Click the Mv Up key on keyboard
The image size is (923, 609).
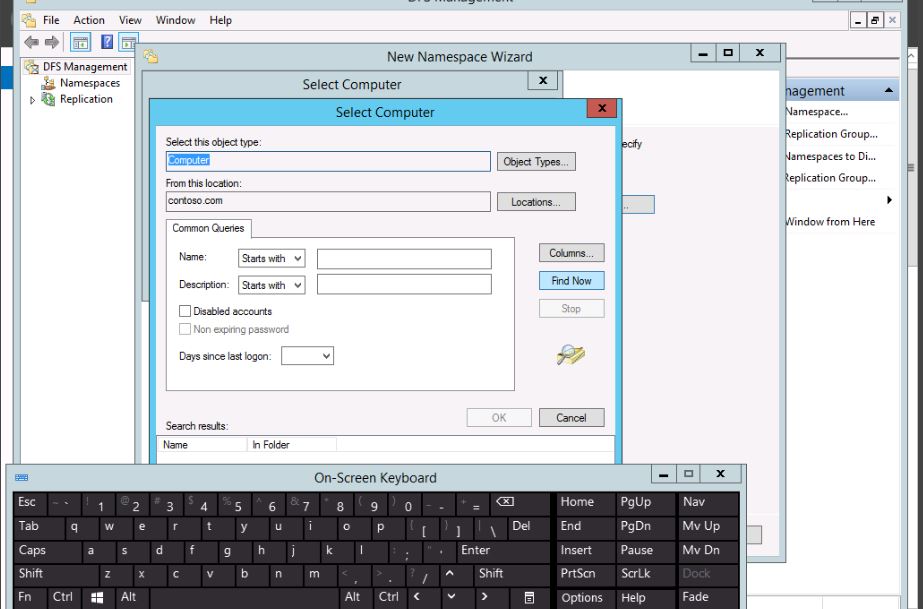709,527
